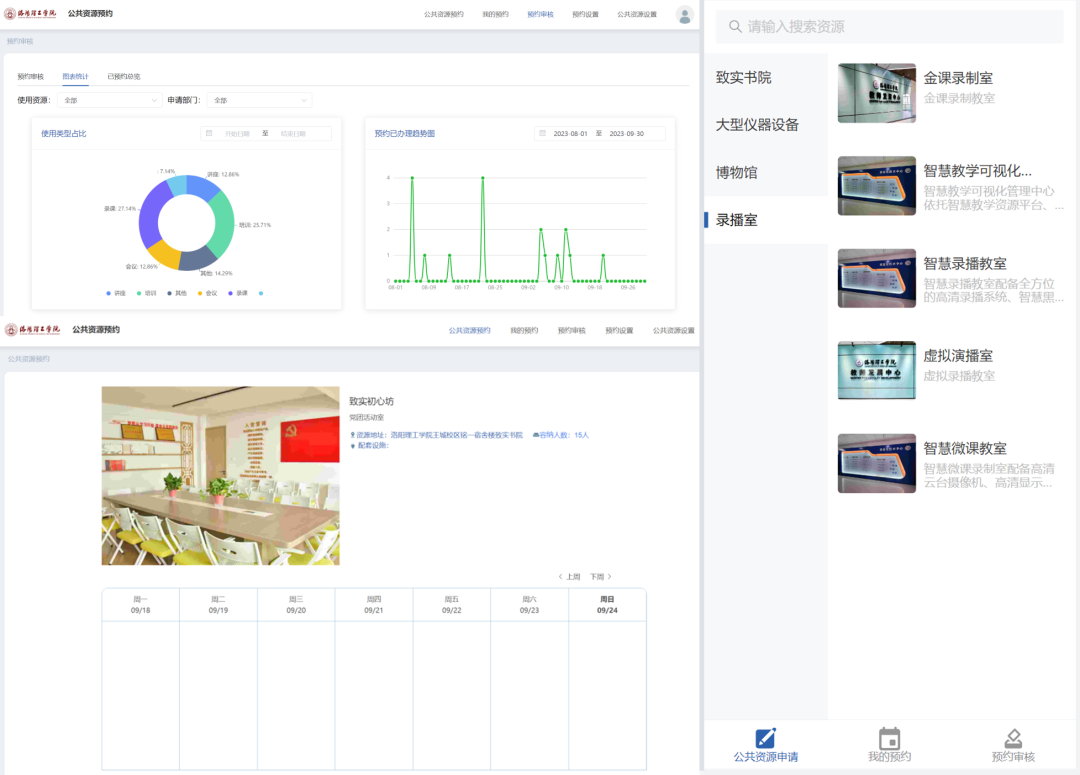Toggle 培训 legend item in donut chart
This screenshot has width=1080, height=775.
(146, 293)
